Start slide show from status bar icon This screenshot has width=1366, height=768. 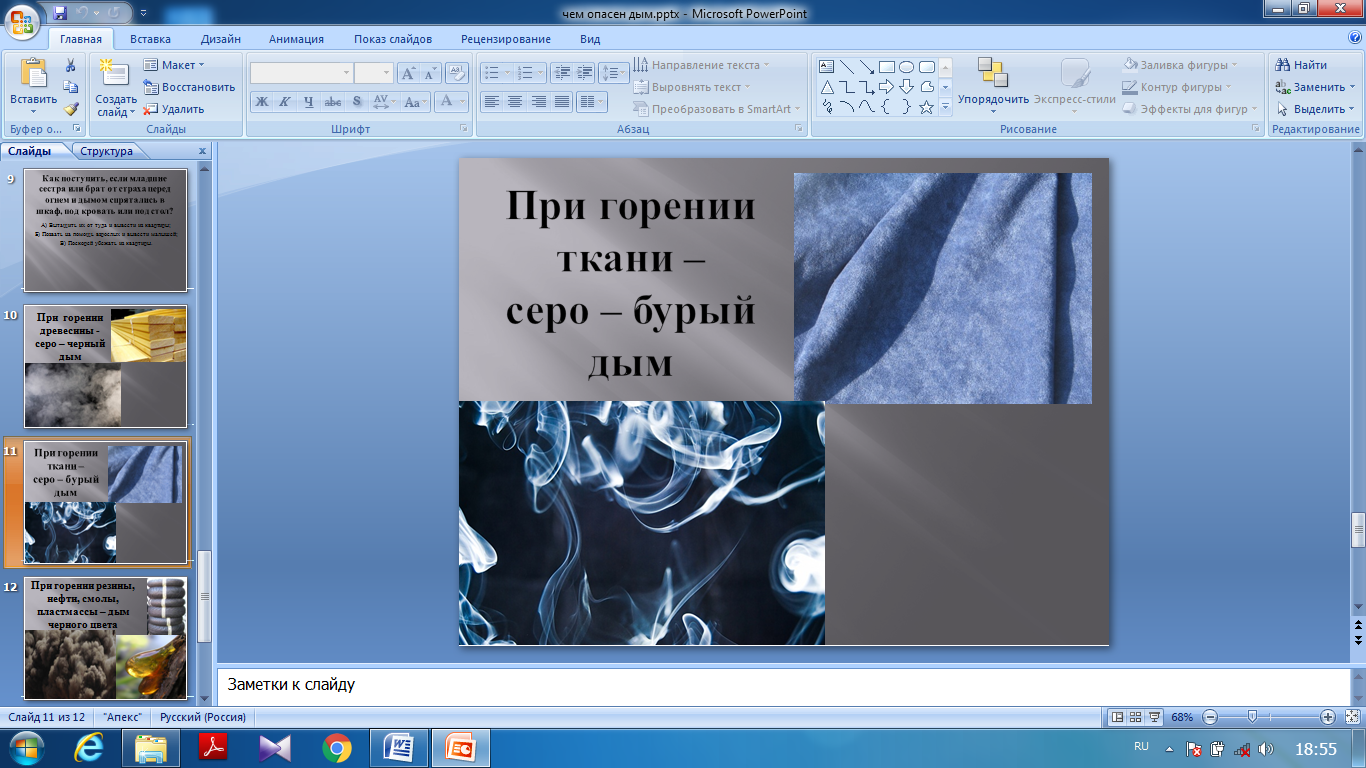[x=1155, y=717]
